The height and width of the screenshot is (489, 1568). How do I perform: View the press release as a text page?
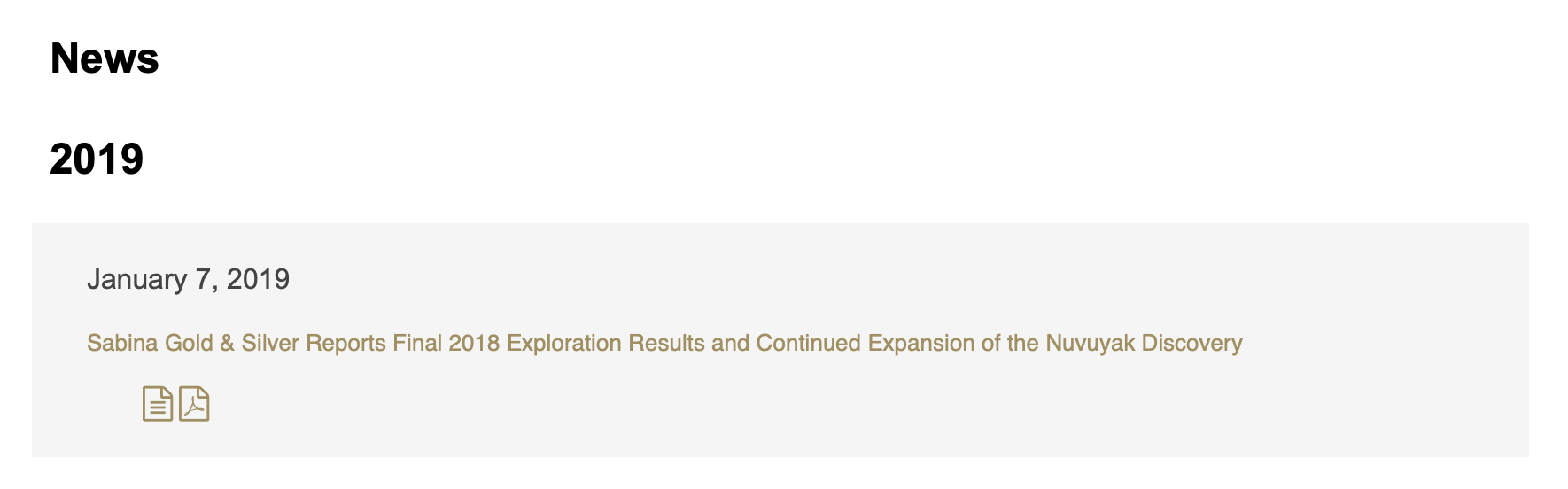(x=158, y=404)
